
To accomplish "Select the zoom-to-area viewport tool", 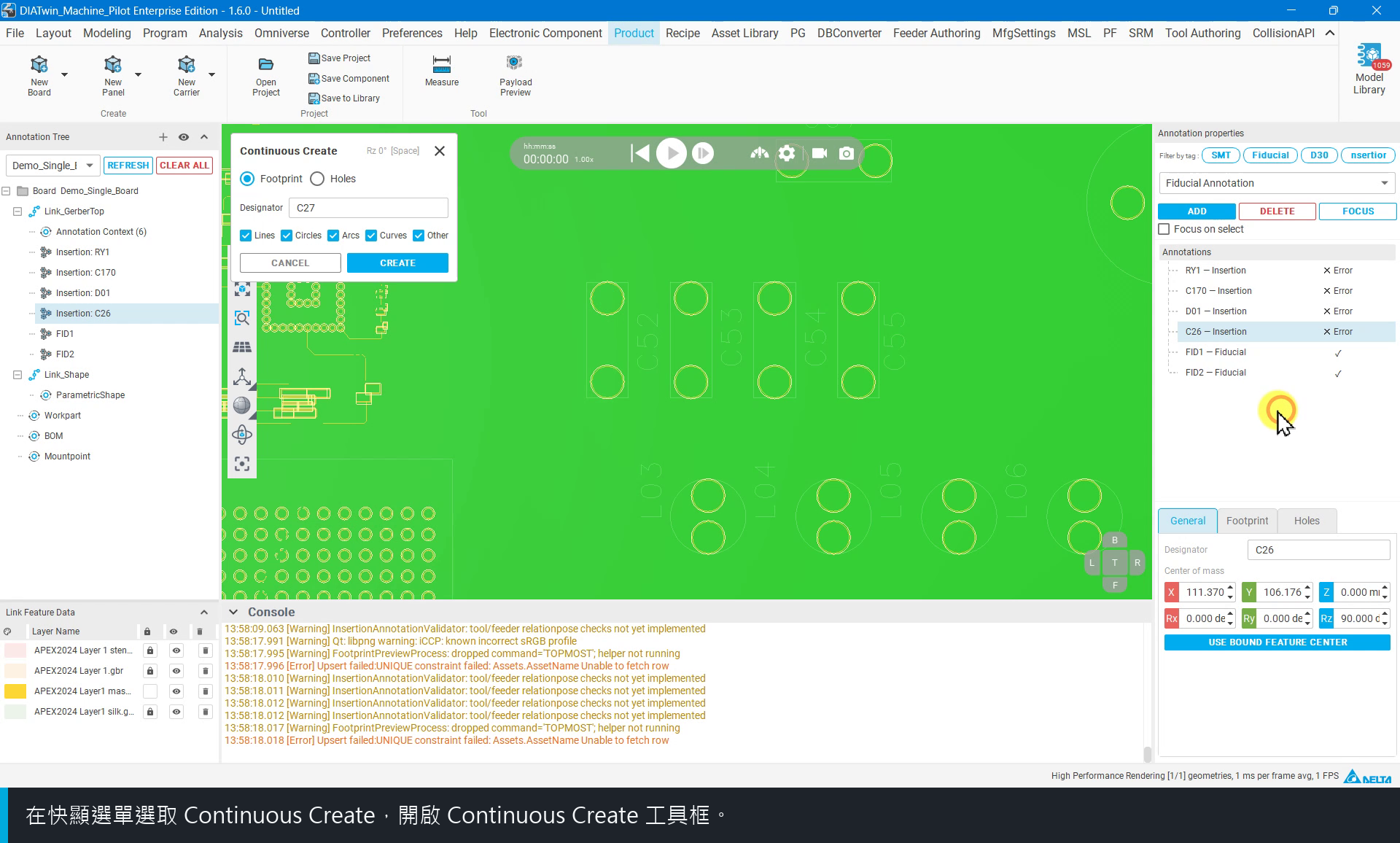I will pos(242,318).
